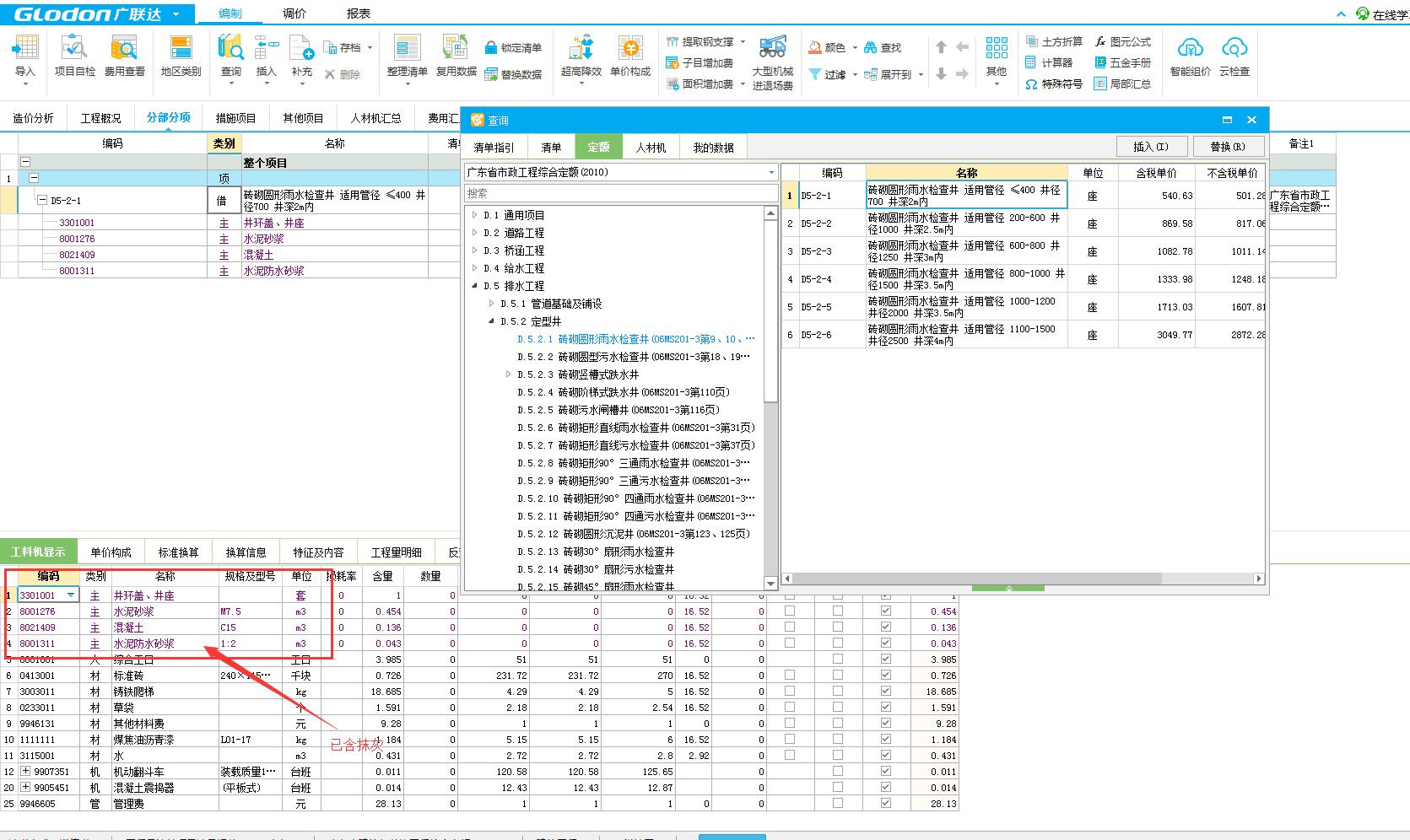Toggle the checked box on the 9.28 row

(x=885, y=723)
